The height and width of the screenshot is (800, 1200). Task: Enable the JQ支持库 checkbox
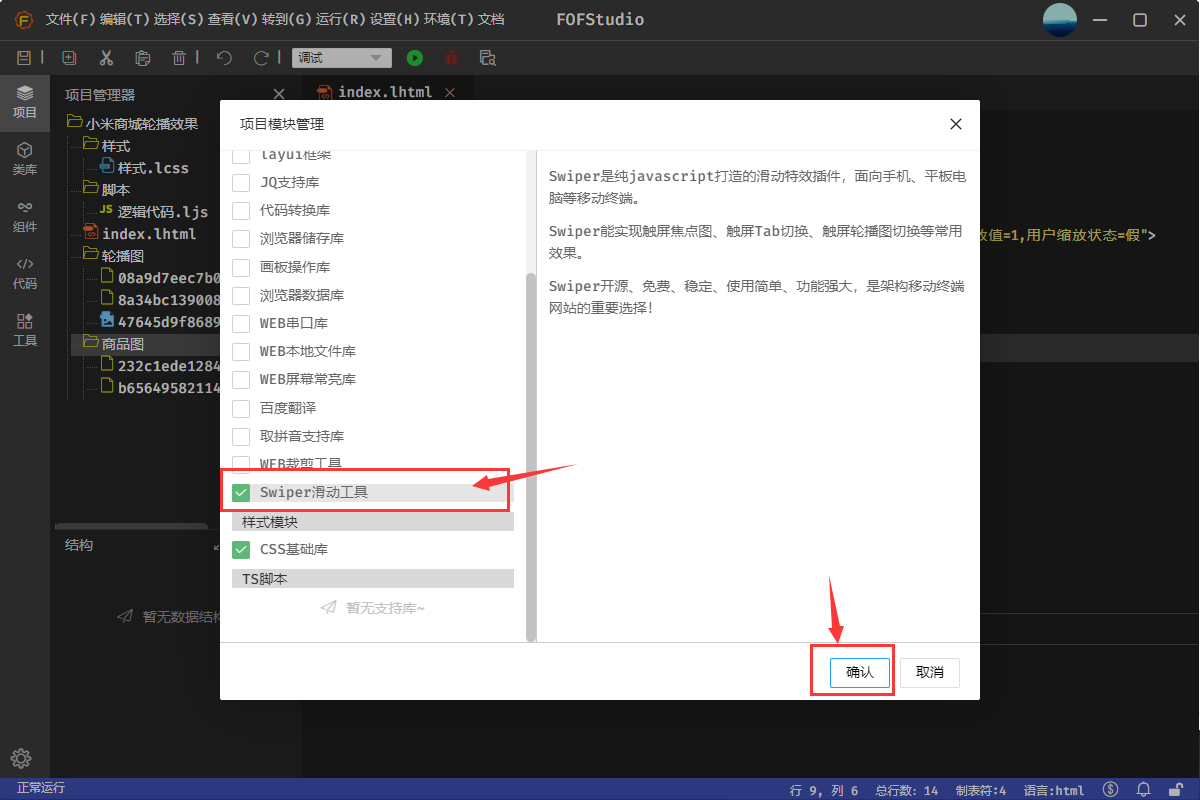pos(241,183)
